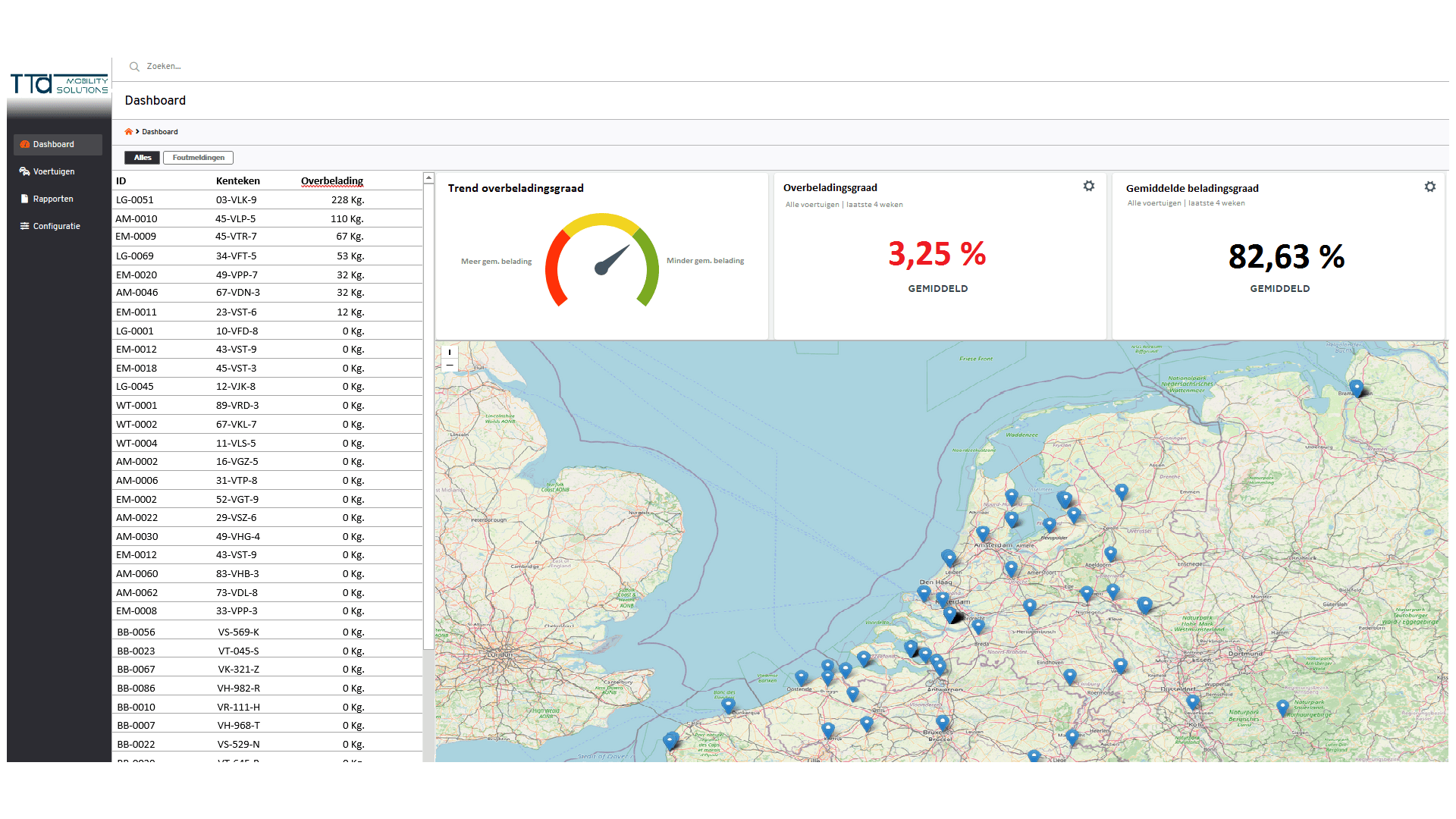
Task: Select the Dashboard sidebar item
Action: (54, 144)
